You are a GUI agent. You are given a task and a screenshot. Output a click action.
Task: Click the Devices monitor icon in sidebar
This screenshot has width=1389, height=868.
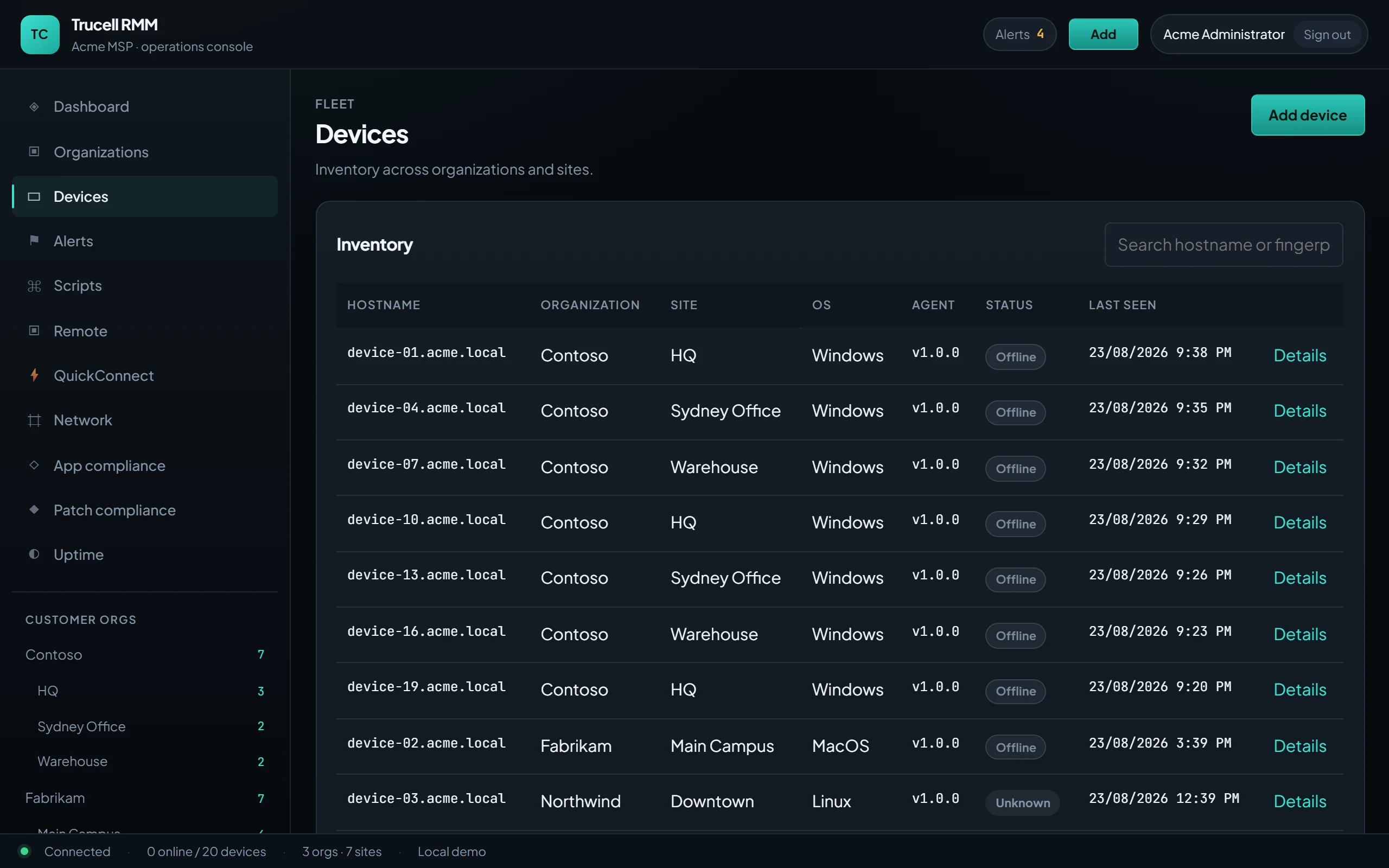(x=34, y=197)
